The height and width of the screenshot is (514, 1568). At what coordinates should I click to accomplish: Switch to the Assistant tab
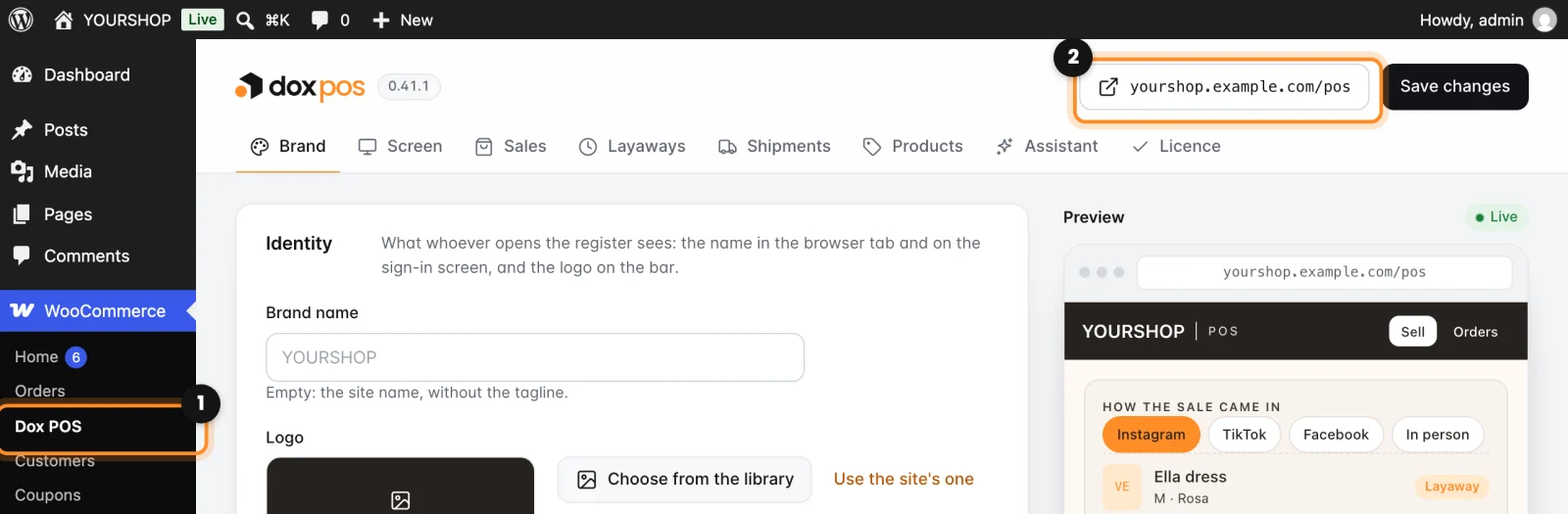pyautogui.click(x=1047, y=146)
